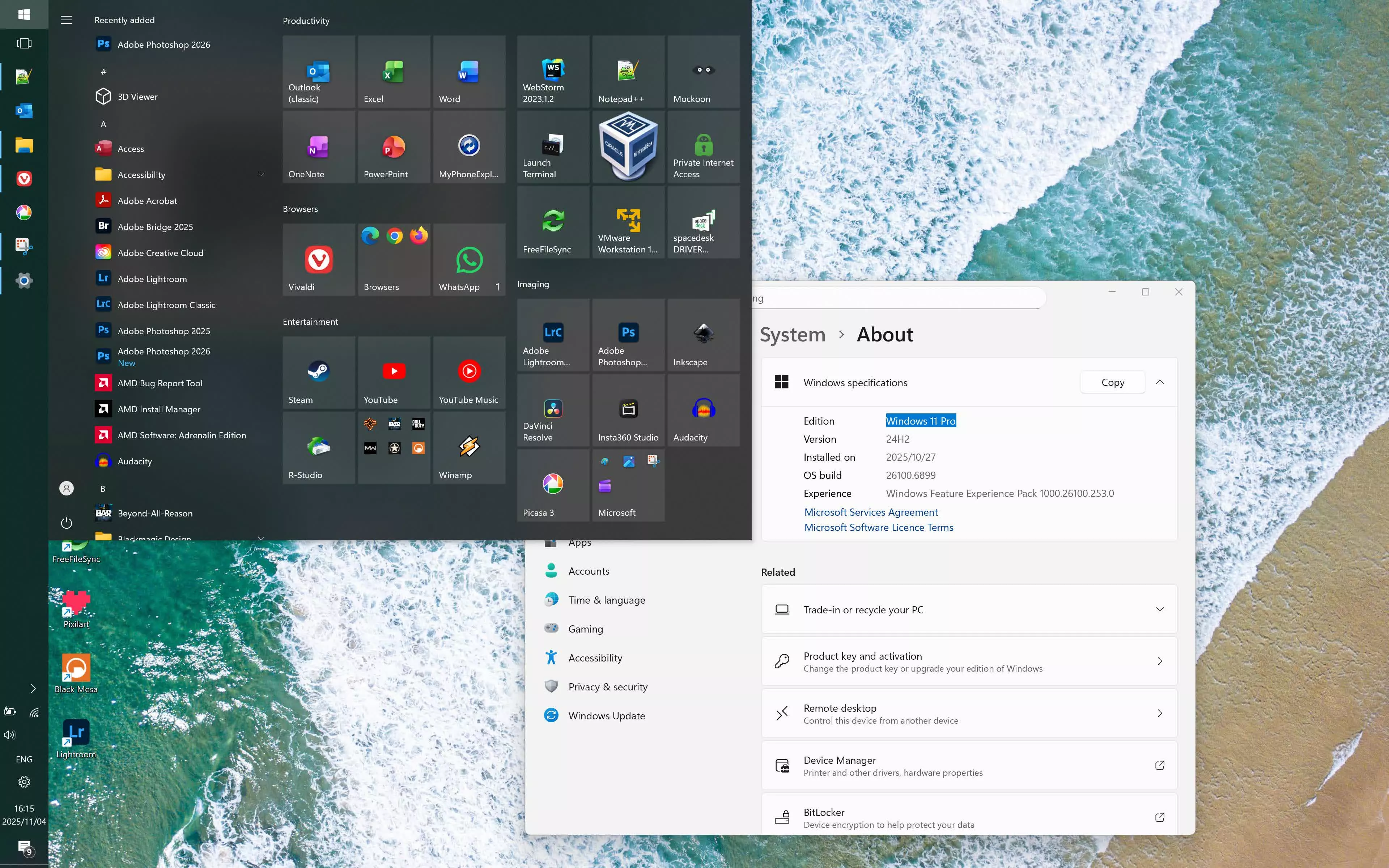The width and height of the screenshot is (1389, 868).
Task: Select Time & language in Settings
Action: [x=606, y=600]
